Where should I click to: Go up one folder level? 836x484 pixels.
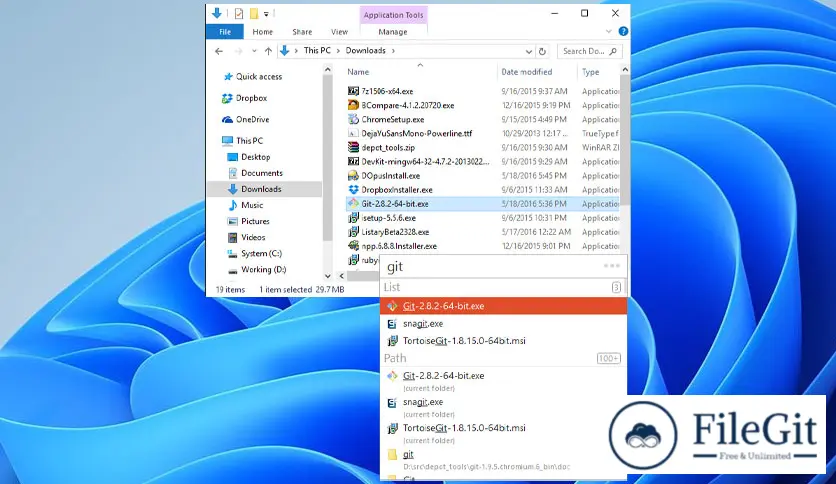pyautogui.click(x=268, y=51)
